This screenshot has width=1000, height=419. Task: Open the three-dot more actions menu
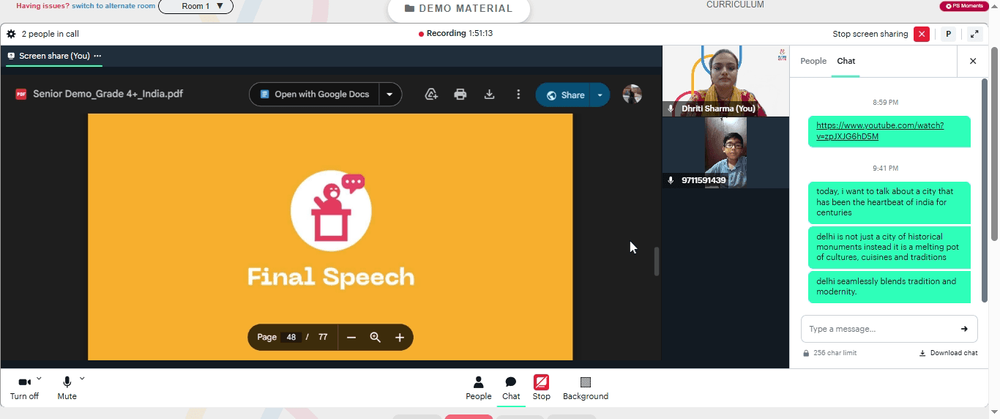pyautogui.click(x=518, y=94)
